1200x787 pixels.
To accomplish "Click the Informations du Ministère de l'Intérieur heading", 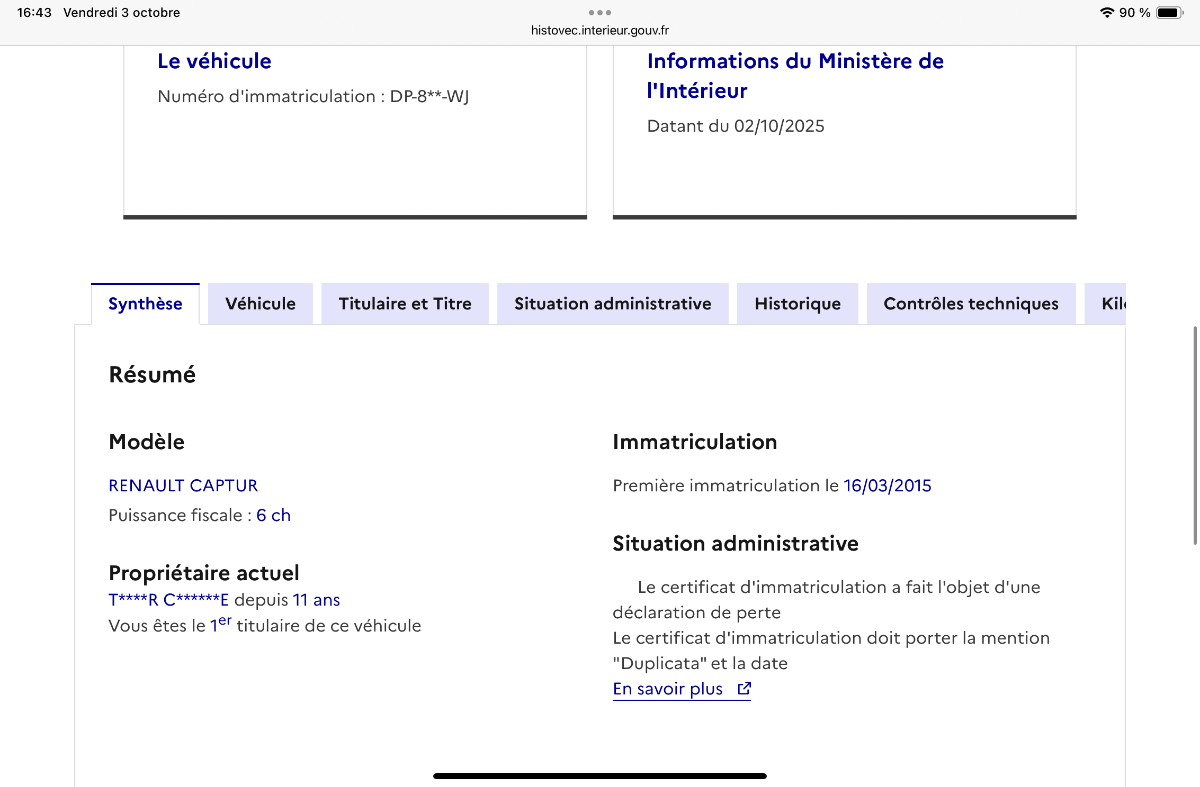I will tap(796, 76).
